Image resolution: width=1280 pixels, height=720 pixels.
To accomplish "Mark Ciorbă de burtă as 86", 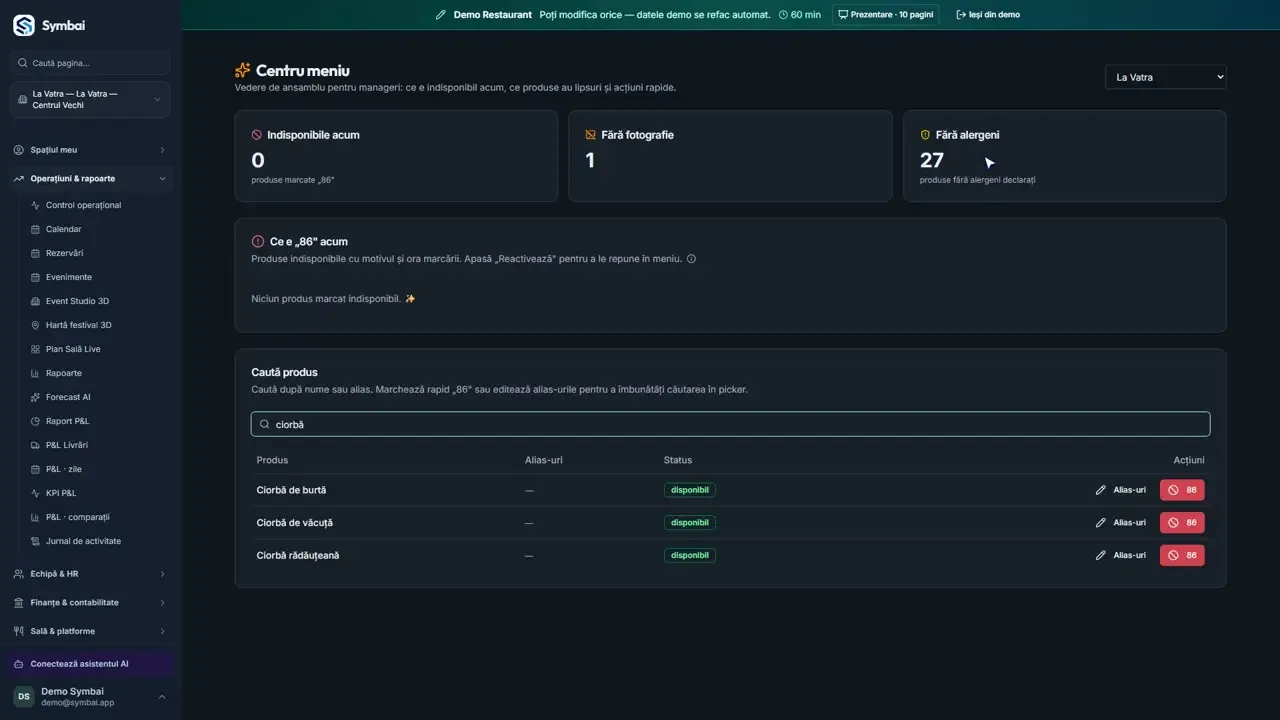I will click(x=1182, y=490).
